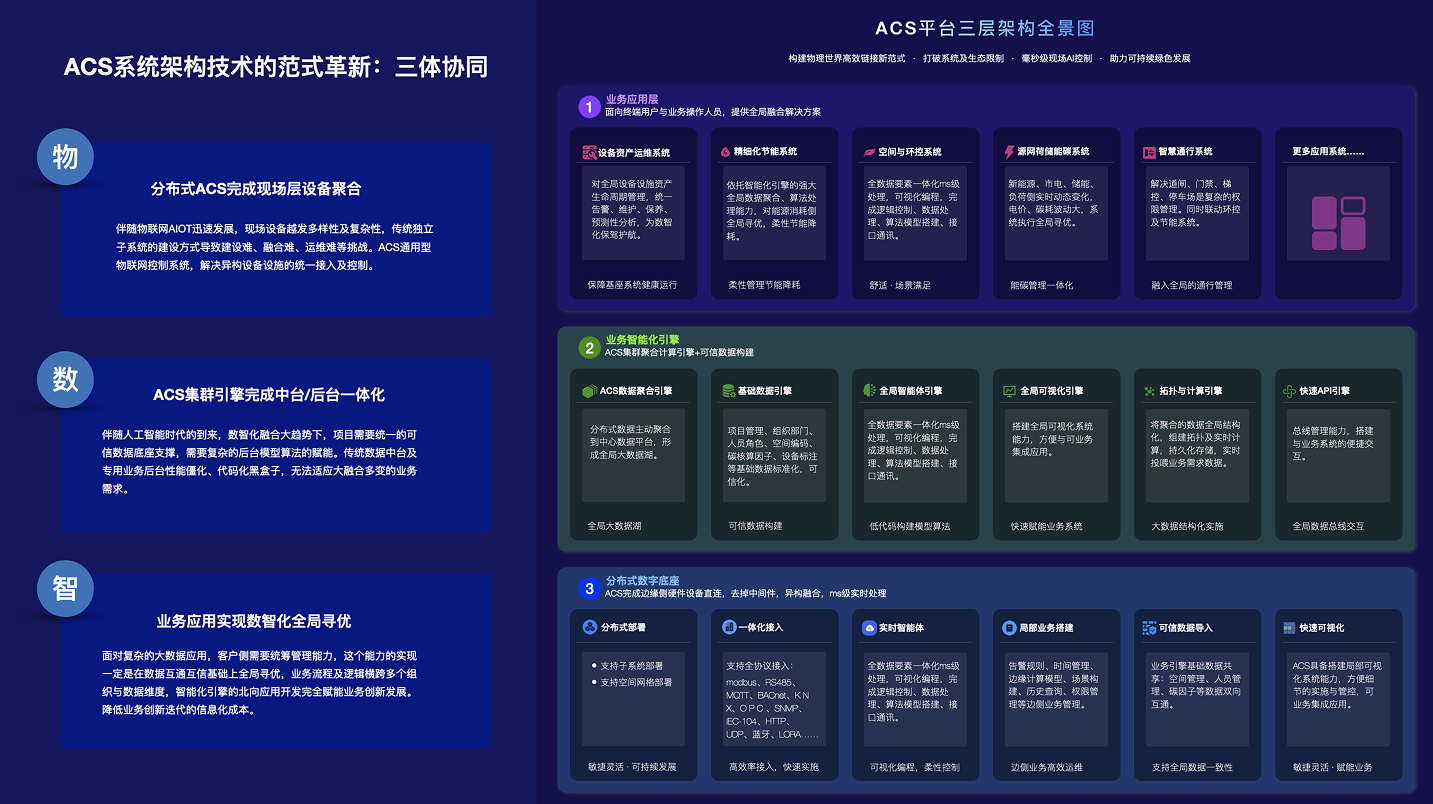Image resolution: width=1433 pixels, height=804 pixels.
Task: Click the ACS平台三层架构全景图 title
Action: pyautogui.click(x=985, y=28)
